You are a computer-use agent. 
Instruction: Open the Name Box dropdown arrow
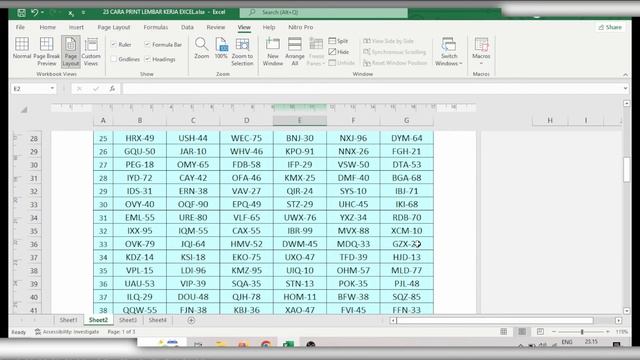click(x=52, y=88)
